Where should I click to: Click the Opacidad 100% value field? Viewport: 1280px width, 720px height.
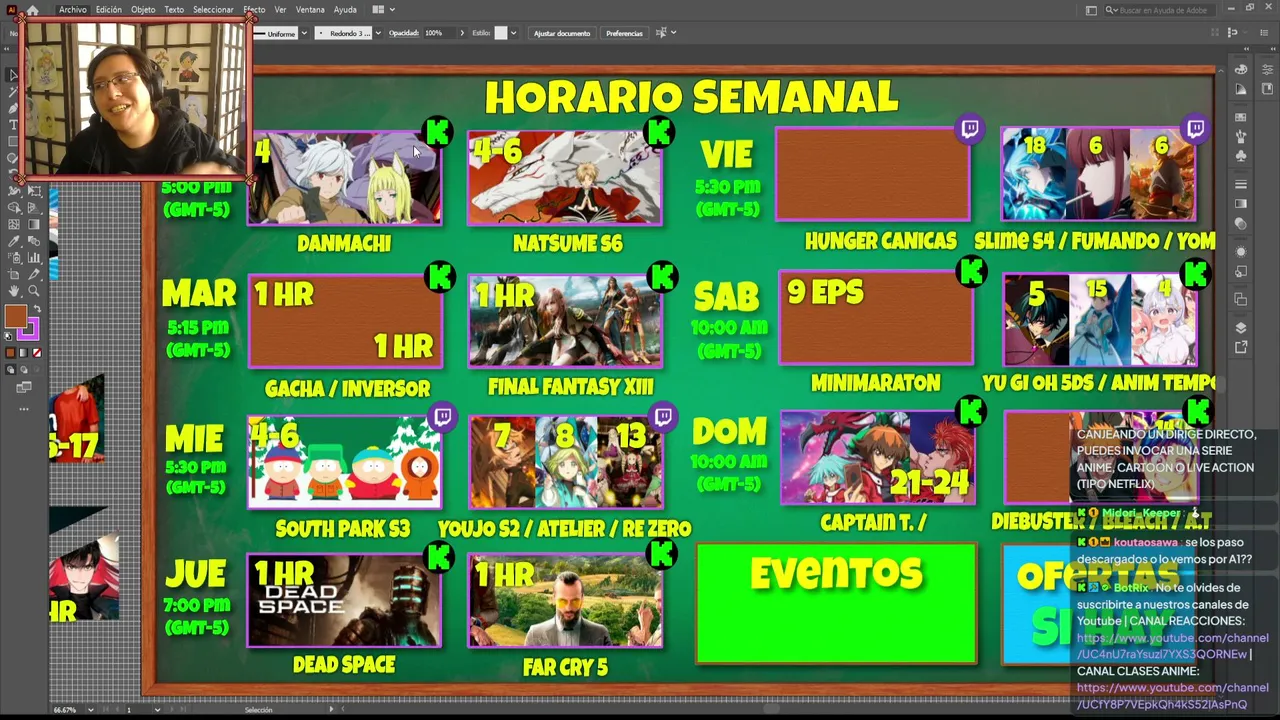439,33
